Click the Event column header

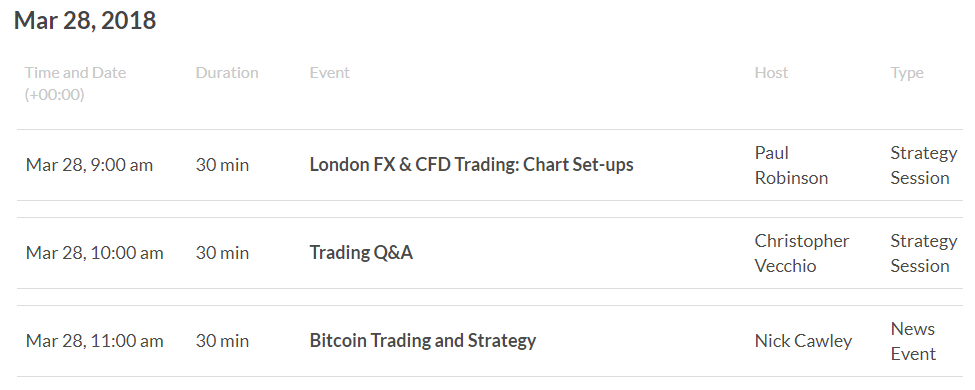[x=330, y=73]
